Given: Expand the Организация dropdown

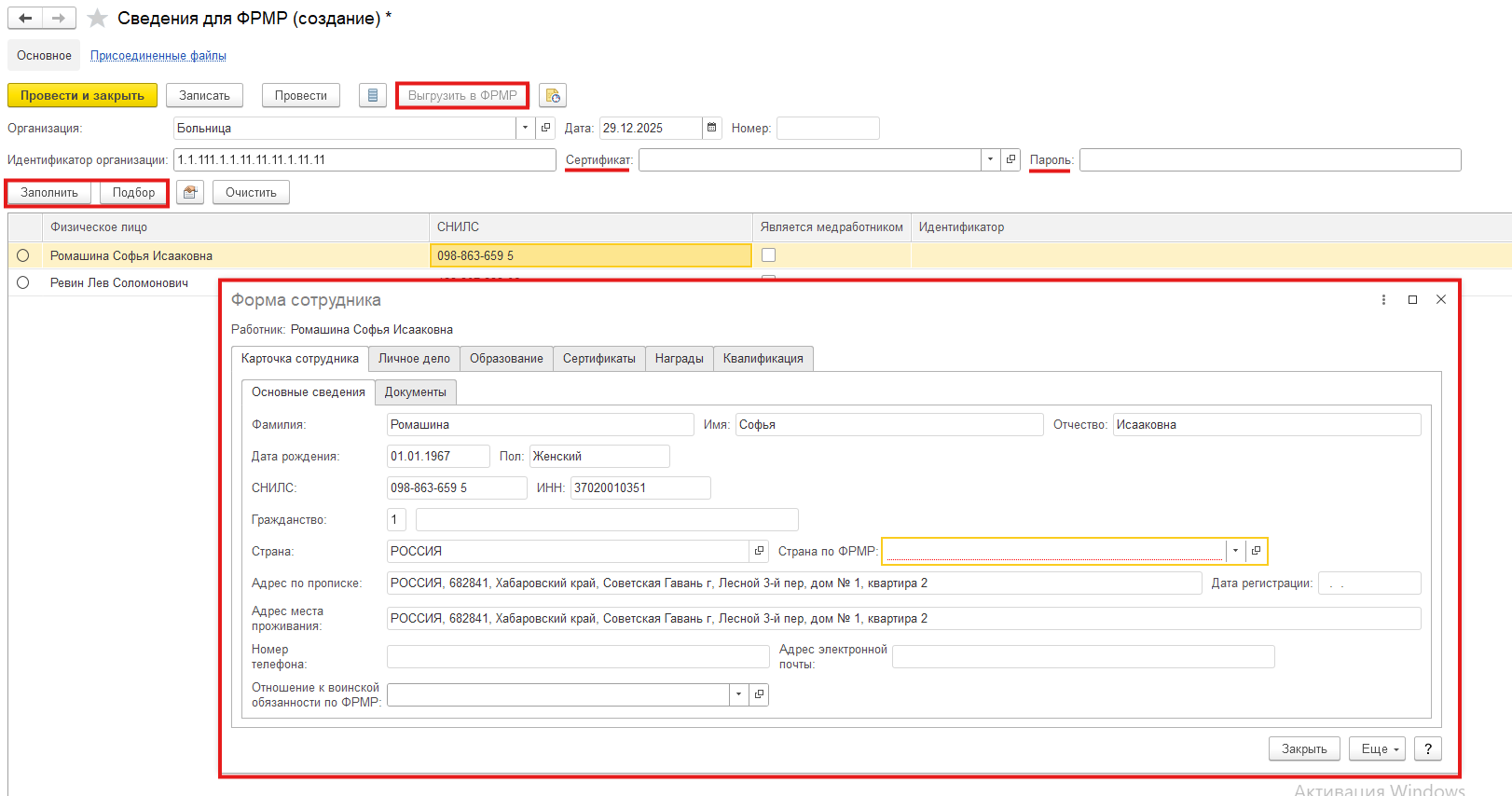Looking at the screenshot, I should pyautogui.click(x=526, y=128).
